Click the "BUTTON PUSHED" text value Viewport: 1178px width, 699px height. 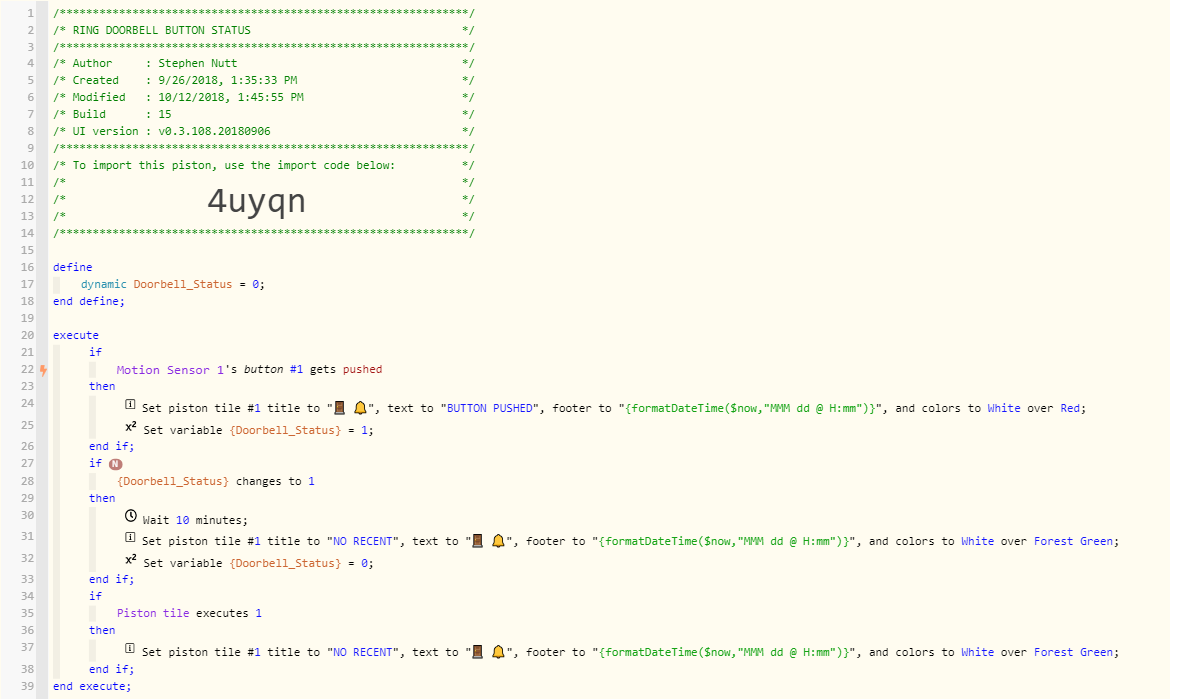pyautogui.click(x=491, y=408)
